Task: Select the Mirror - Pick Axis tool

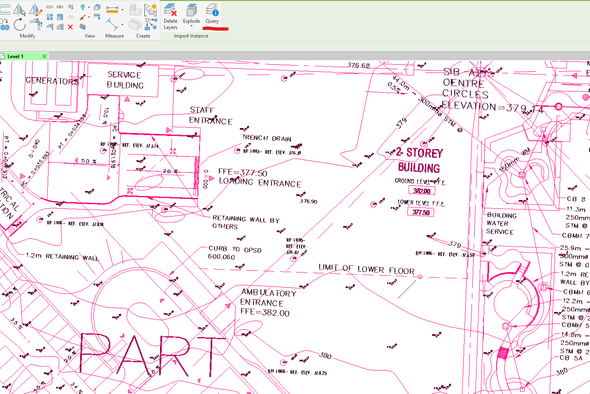Action: click(20, 9)
